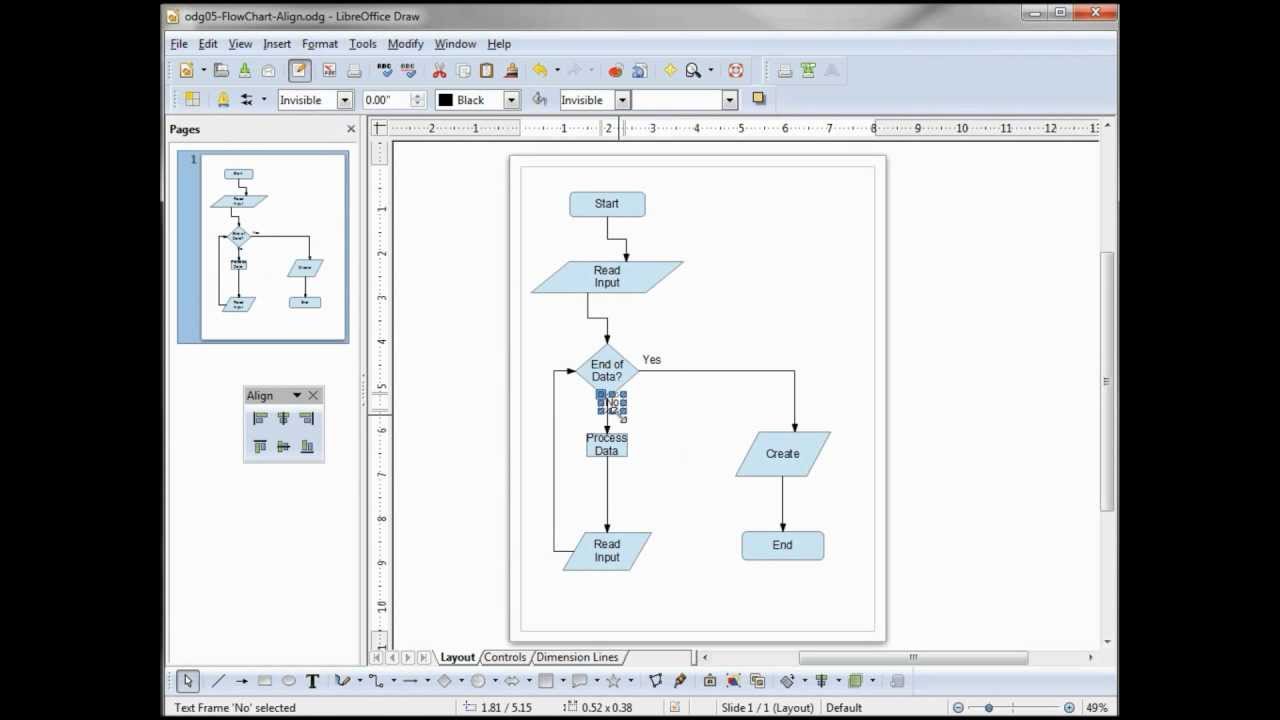The image size is (1280, 720).
Task: Click the Navigator star icon
Action: tap(670, 70)
